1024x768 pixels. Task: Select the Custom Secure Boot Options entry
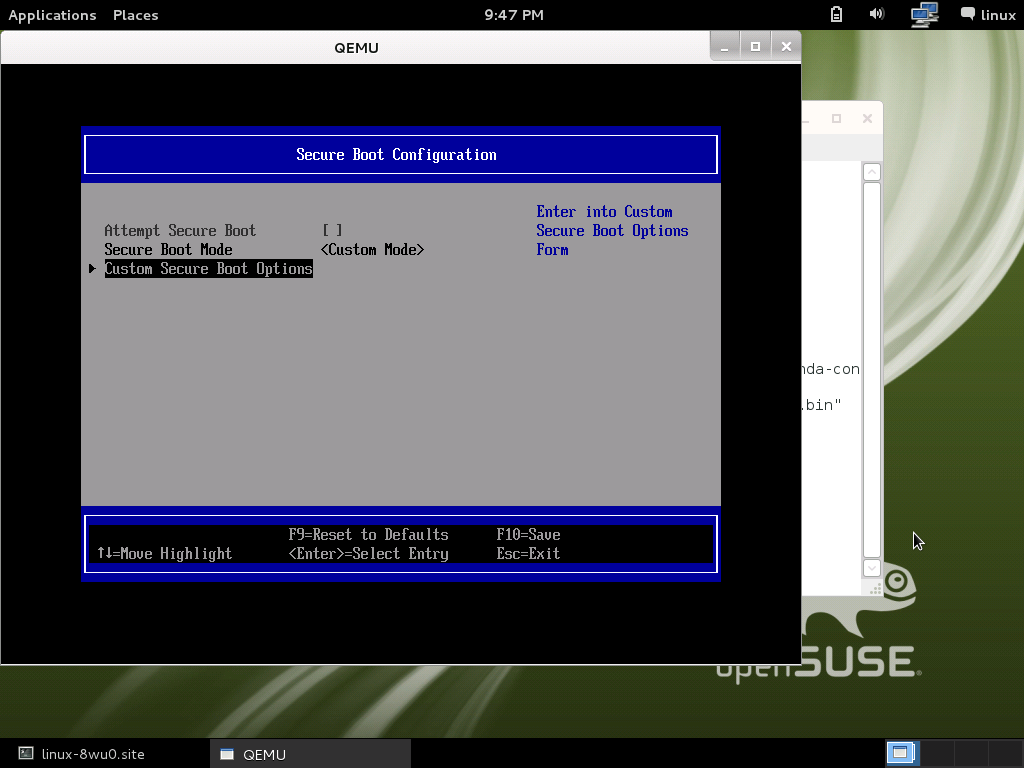click(x=208, y=269)
